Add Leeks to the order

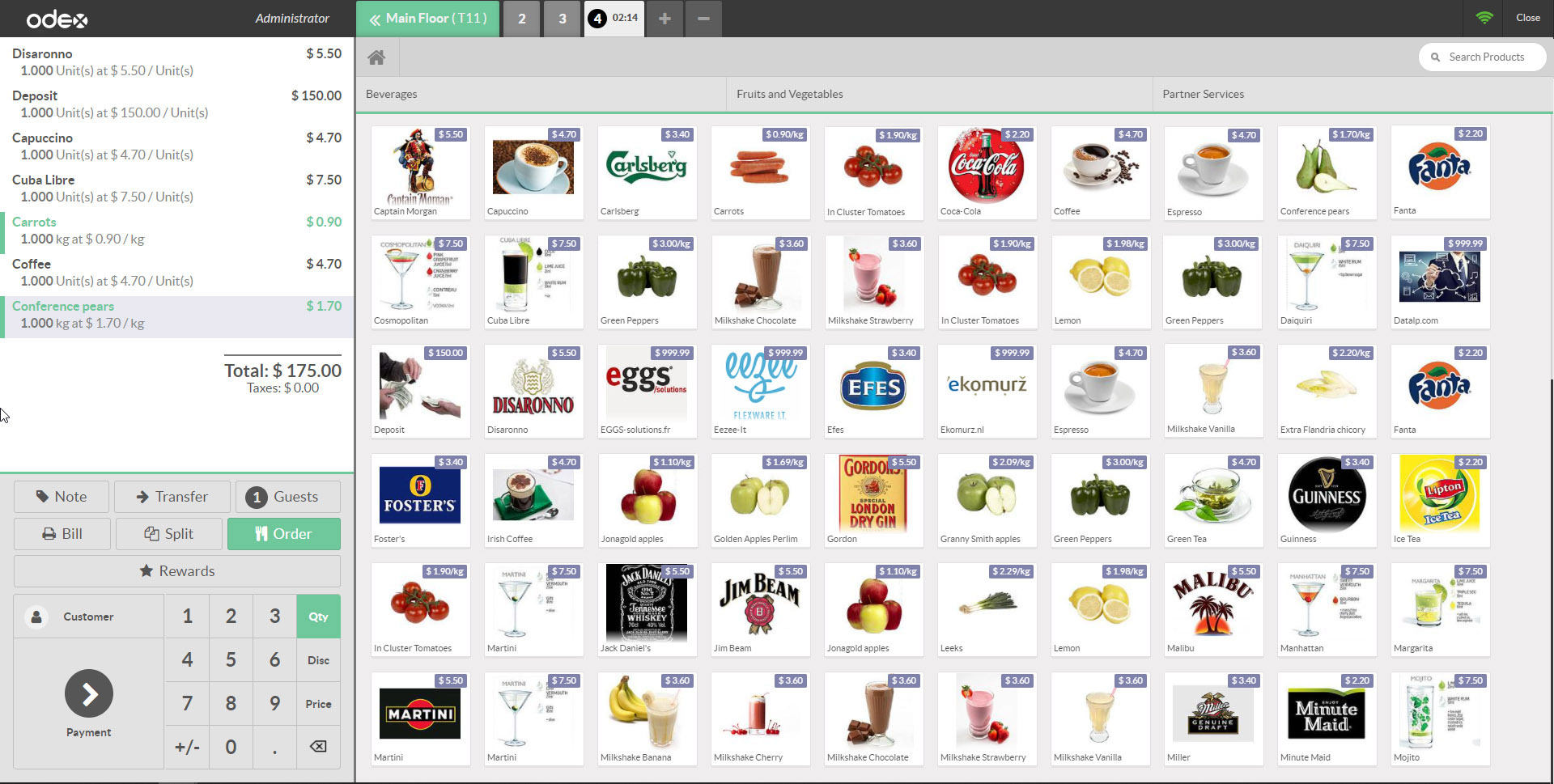(x=987, y=609)
